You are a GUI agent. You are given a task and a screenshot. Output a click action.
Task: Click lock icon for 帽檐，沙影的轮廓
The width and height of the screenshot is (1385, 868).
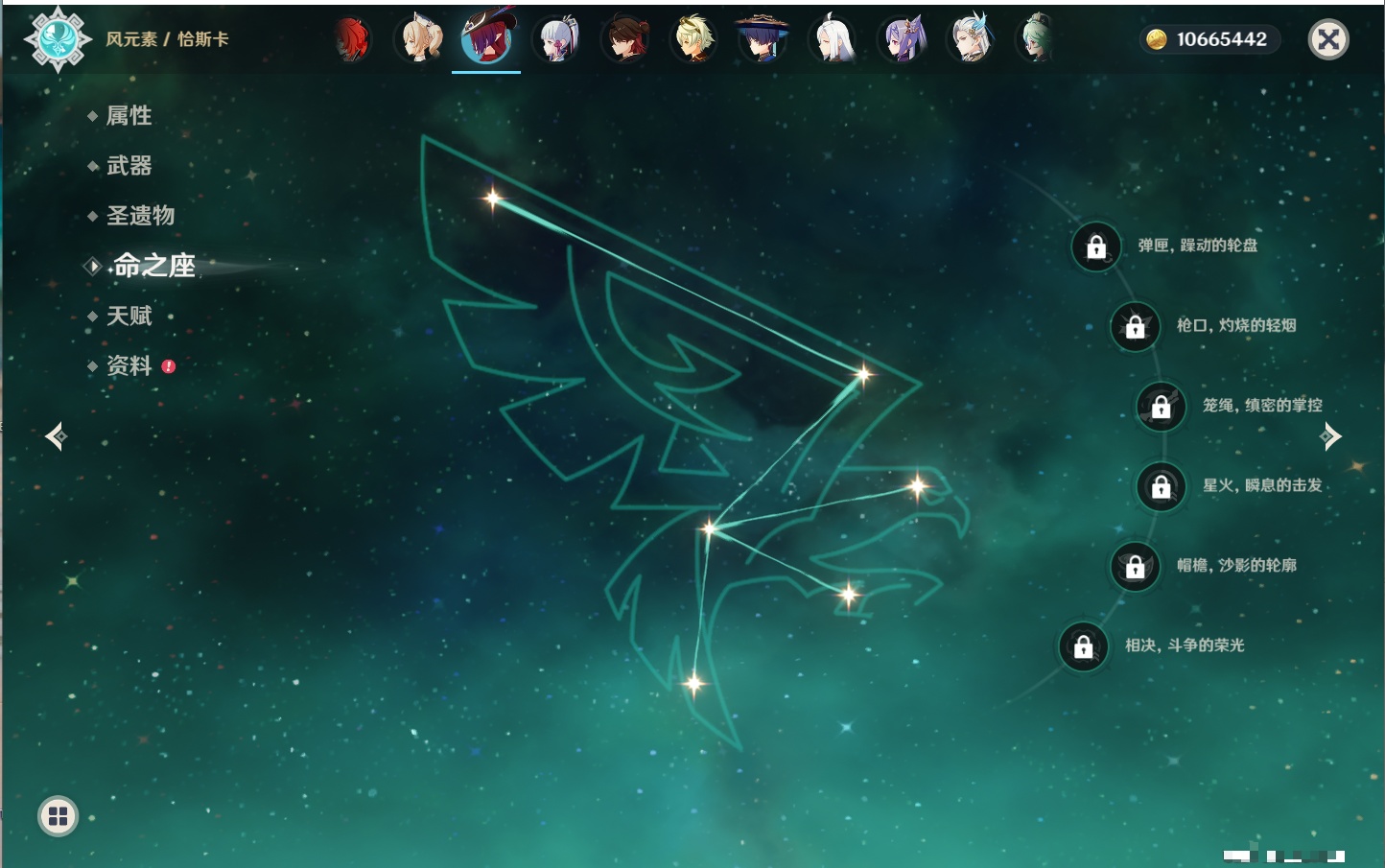(1136, 567)
